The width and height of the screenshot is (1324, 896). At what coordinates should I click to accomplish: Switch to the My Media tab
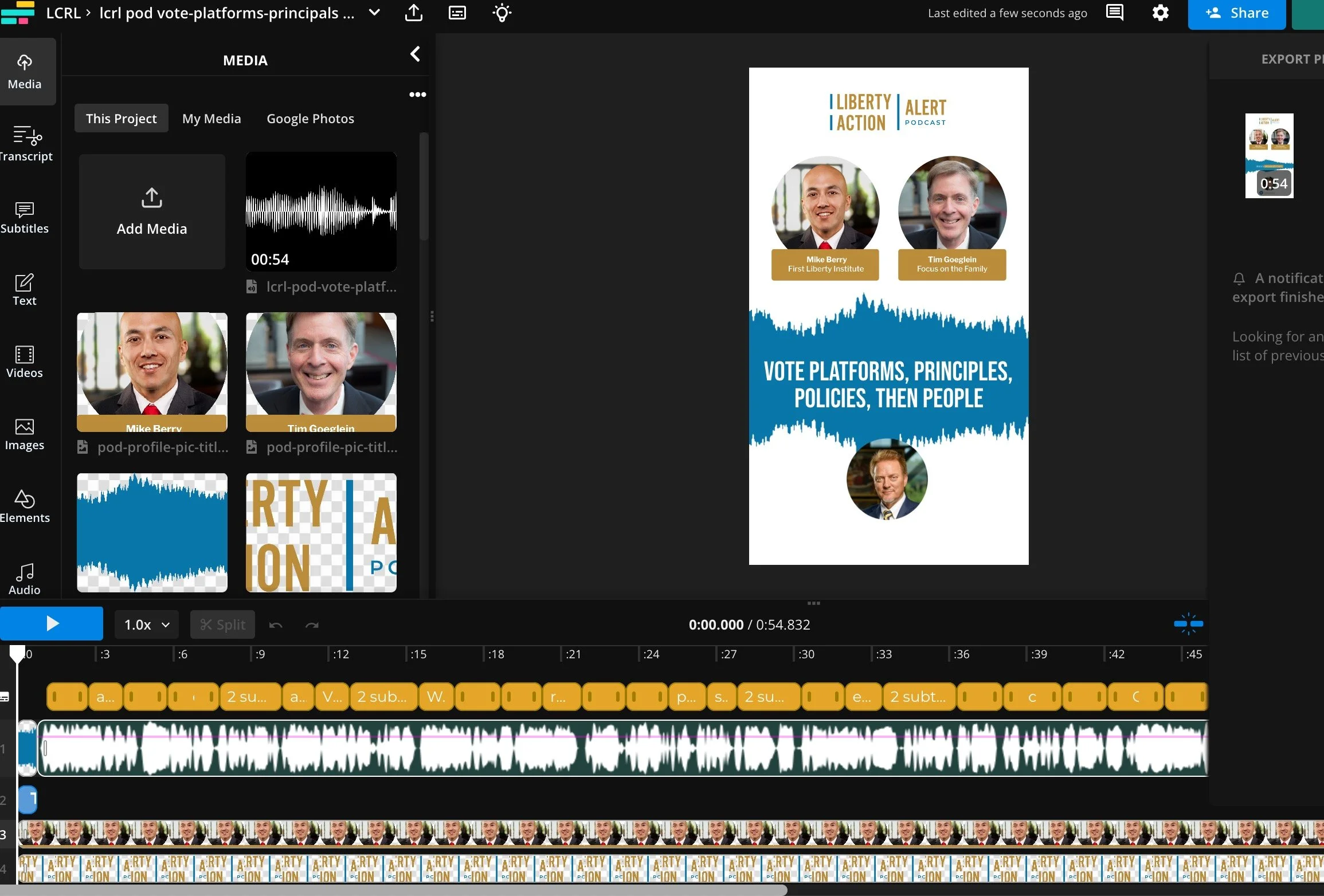[x=211, y=118]
